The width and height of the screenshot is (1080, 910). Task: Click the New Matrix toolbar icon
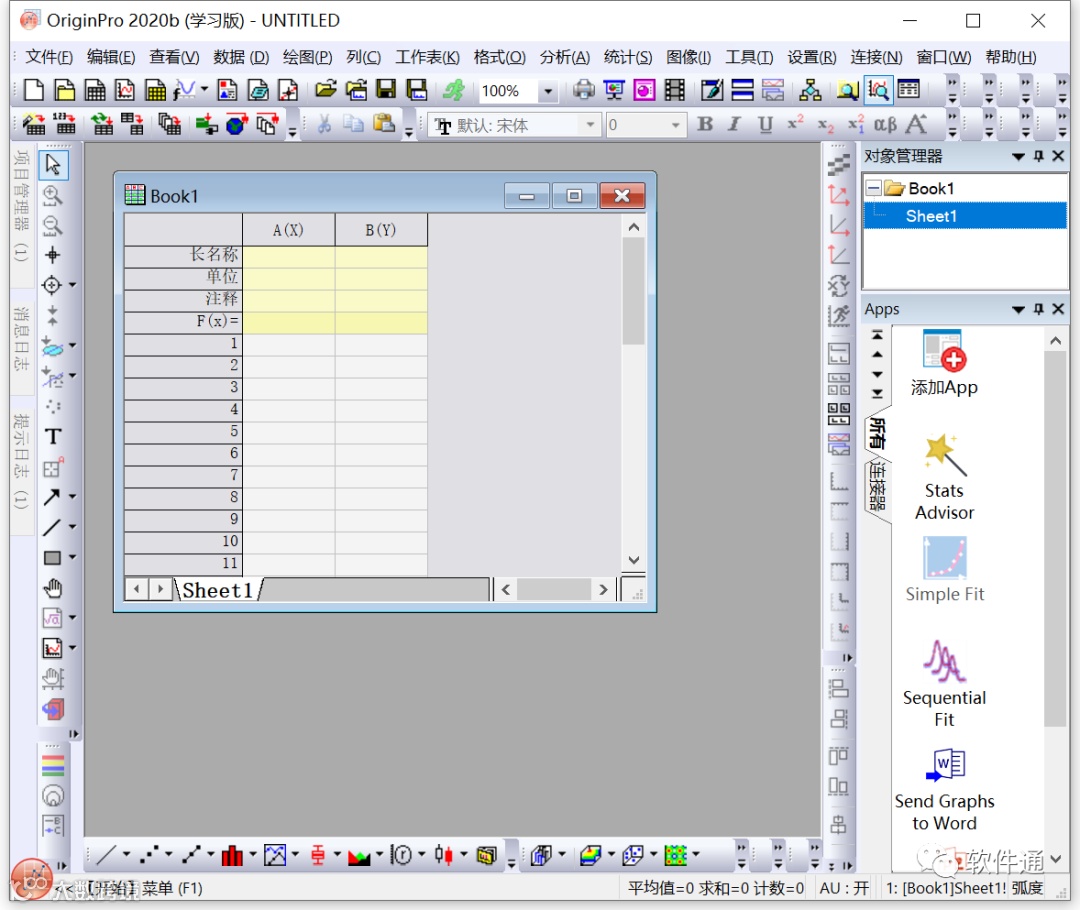pos(155,90)
